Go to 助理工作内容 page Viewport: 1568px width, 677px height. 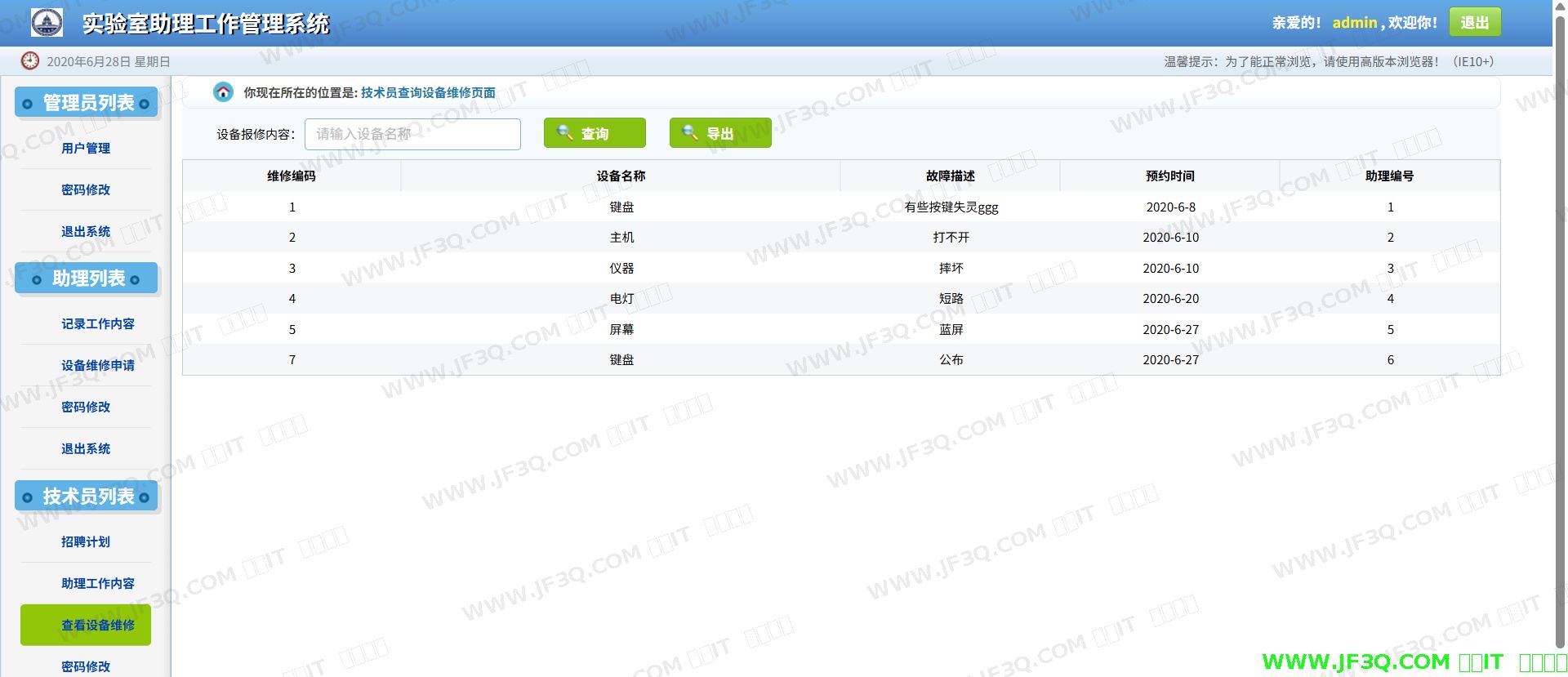97,583
